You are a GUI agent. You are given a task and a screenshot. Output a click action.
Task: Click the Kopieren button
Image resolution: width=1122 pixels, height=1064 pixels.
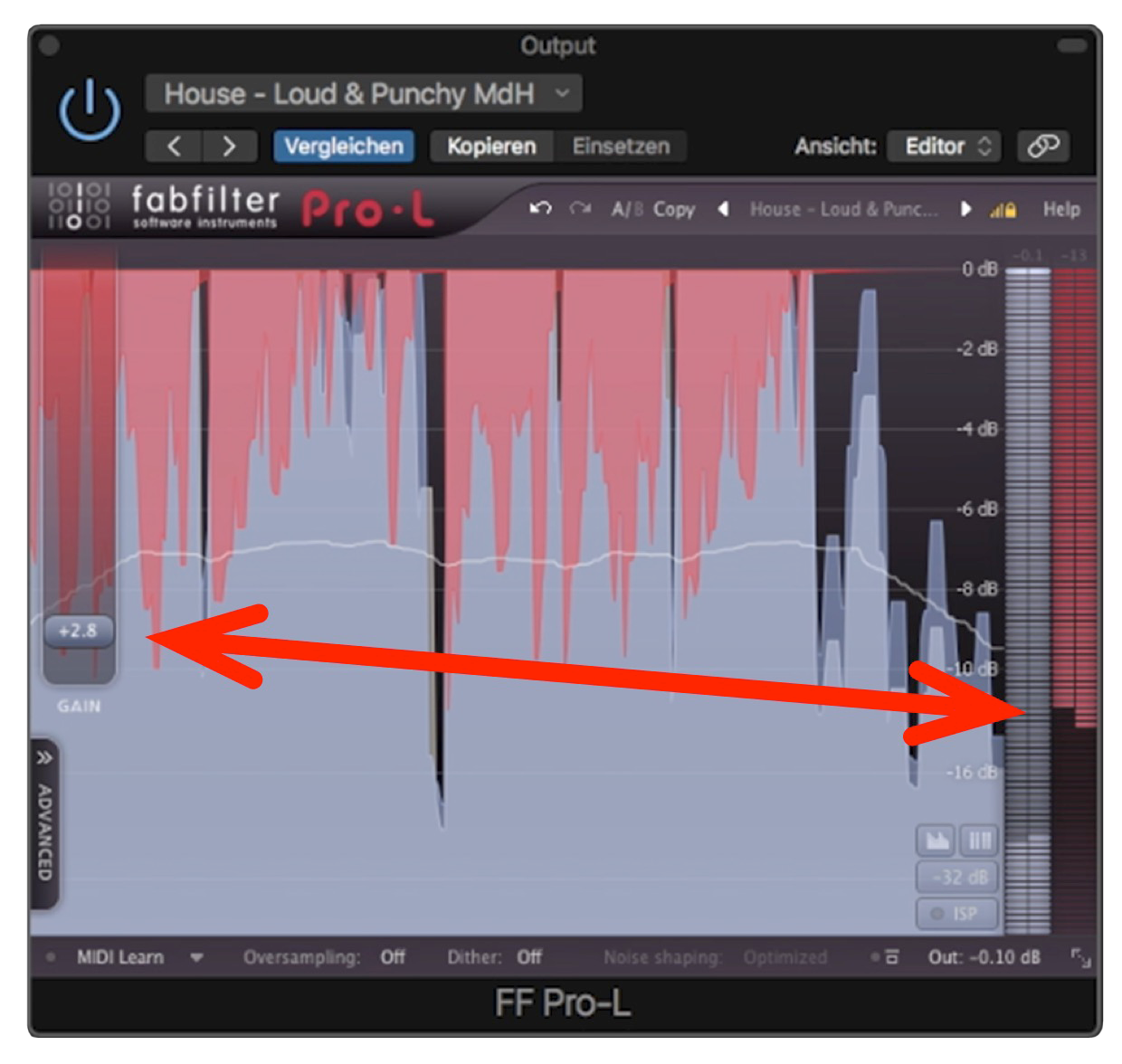tap(491, 147)
